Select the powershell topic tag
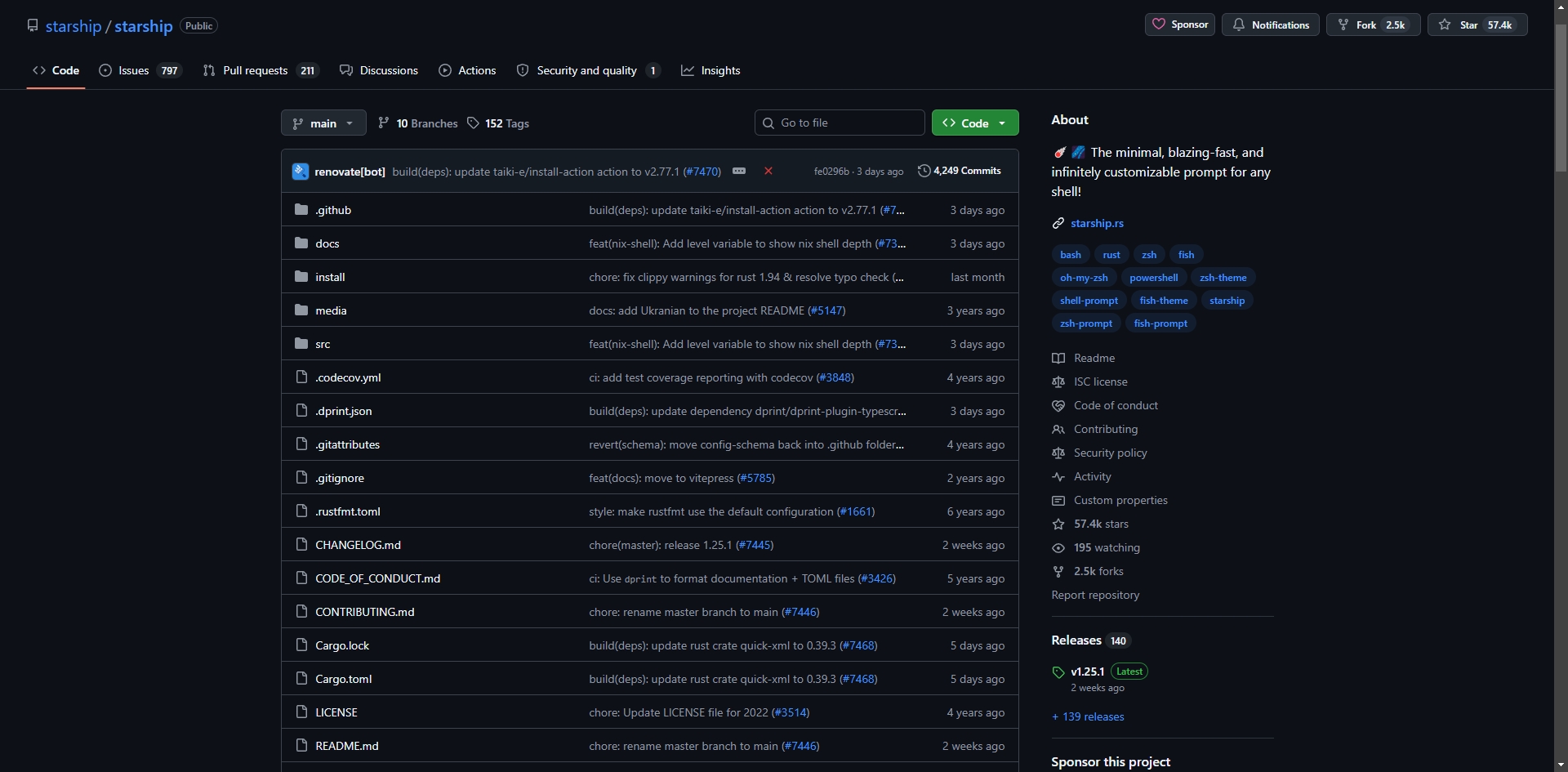 [x=1153, y=278]
